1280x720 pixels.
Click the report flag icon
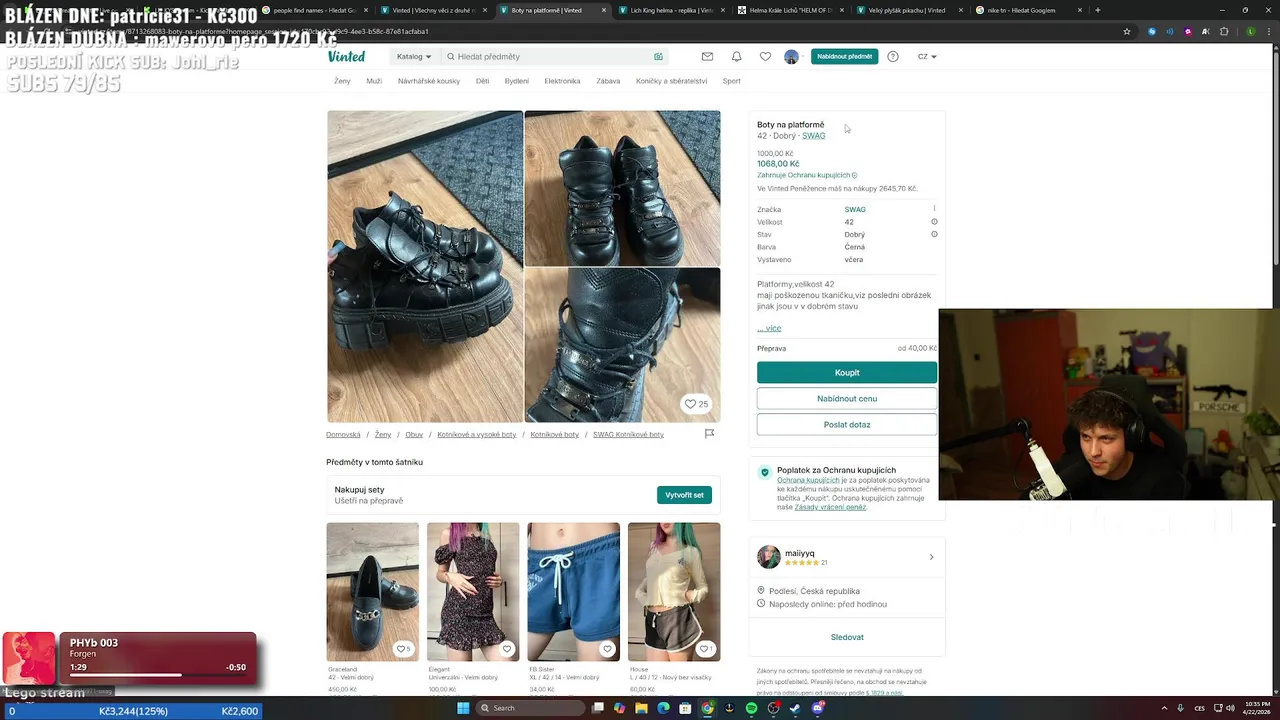(x=709, y=434)
